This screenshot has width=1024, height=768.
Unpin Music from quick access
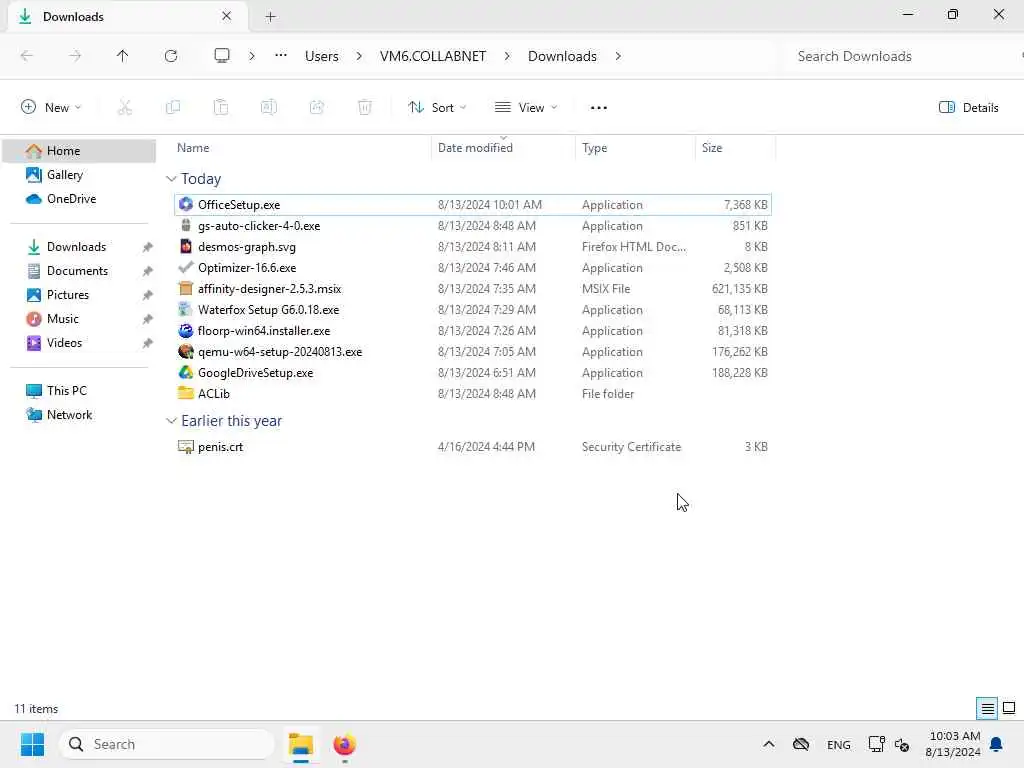[148, 319]
